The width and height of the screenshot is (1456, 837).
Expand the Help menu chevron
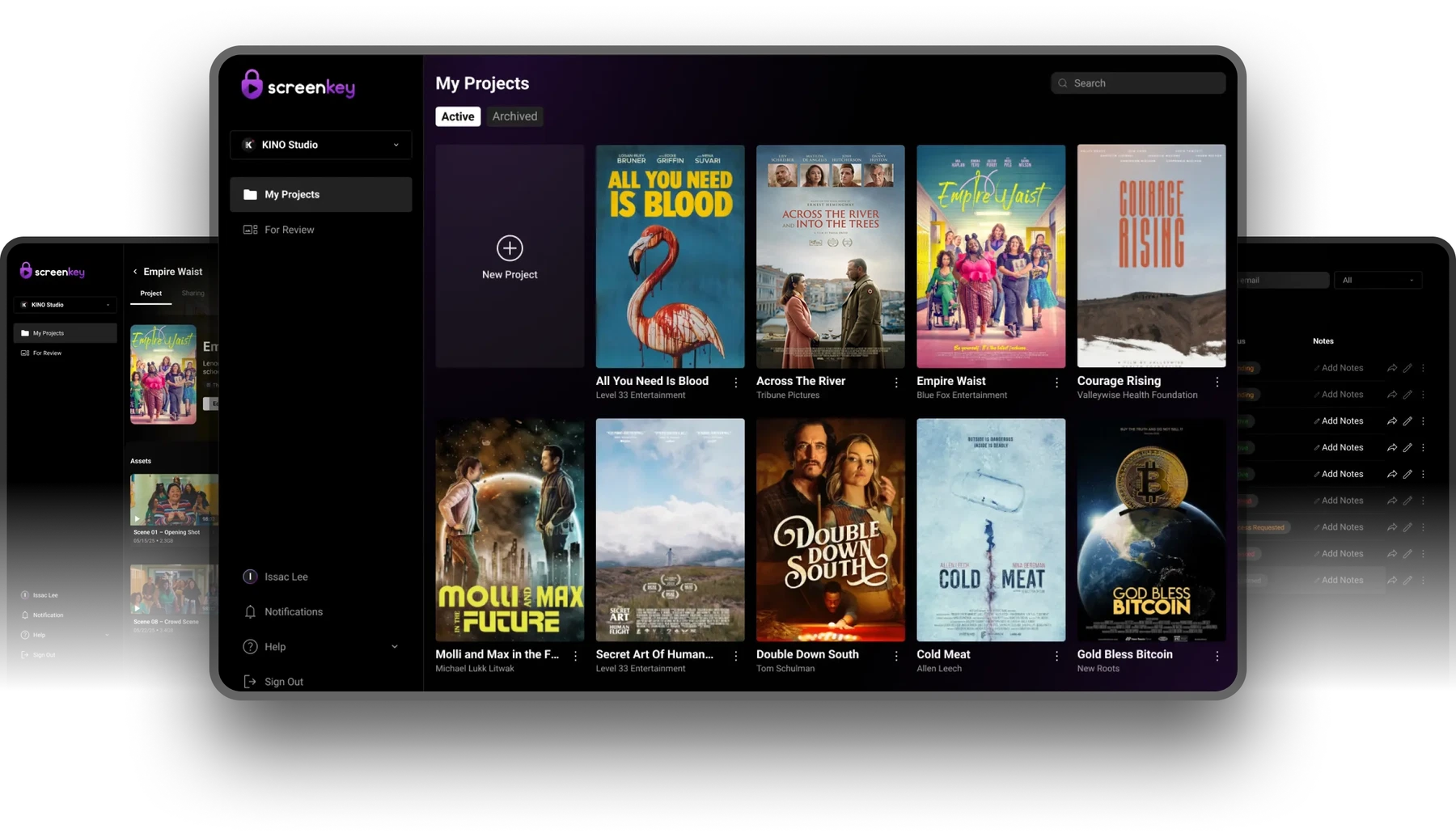pyautogui.click(x=395, y=647)
